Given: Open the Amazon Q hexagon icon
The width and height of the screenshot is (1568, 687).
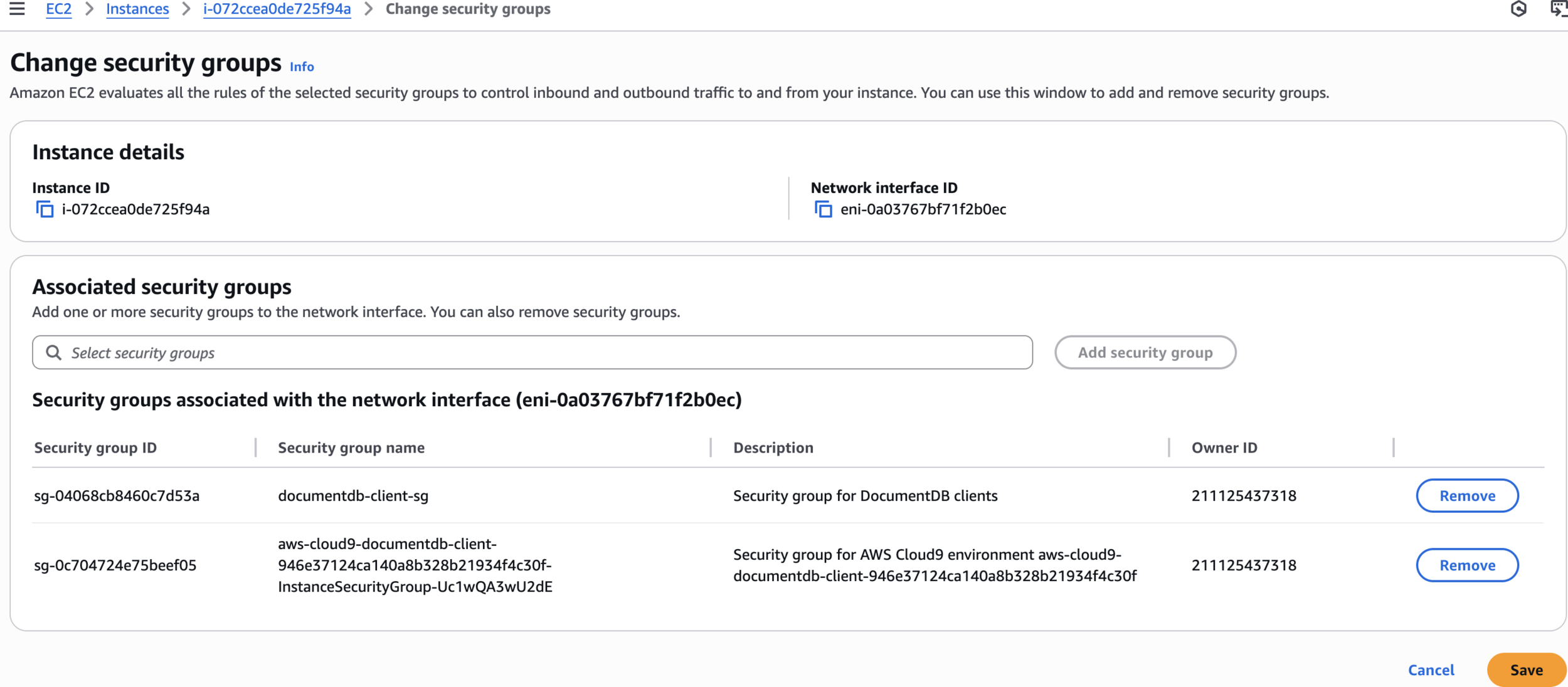Looking at the screenshot, I should click(x=1518, y=9).
